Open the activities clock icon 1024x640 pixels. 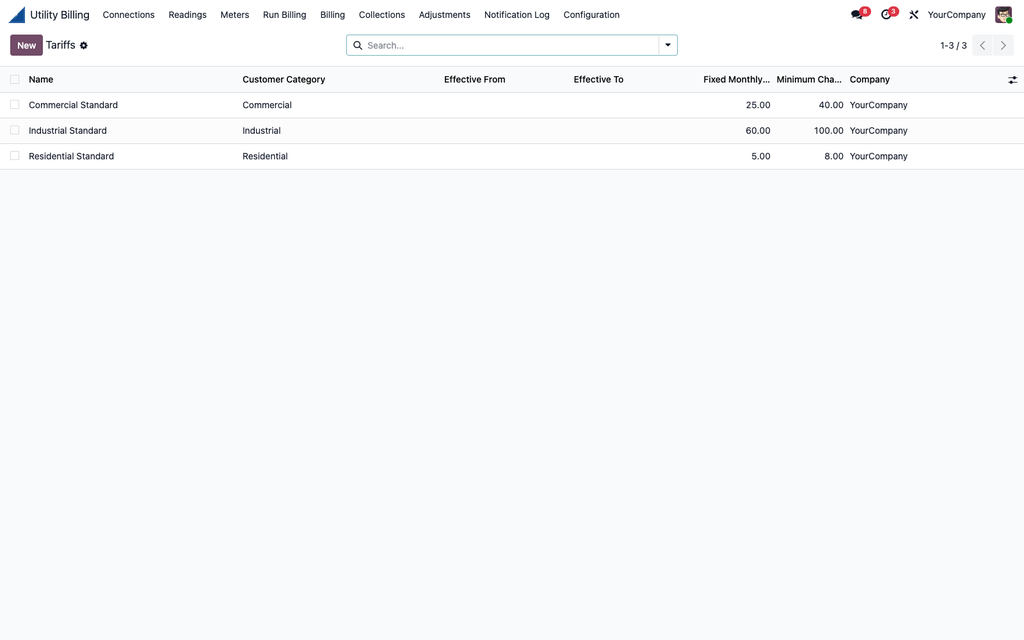(x=886, y=14)
